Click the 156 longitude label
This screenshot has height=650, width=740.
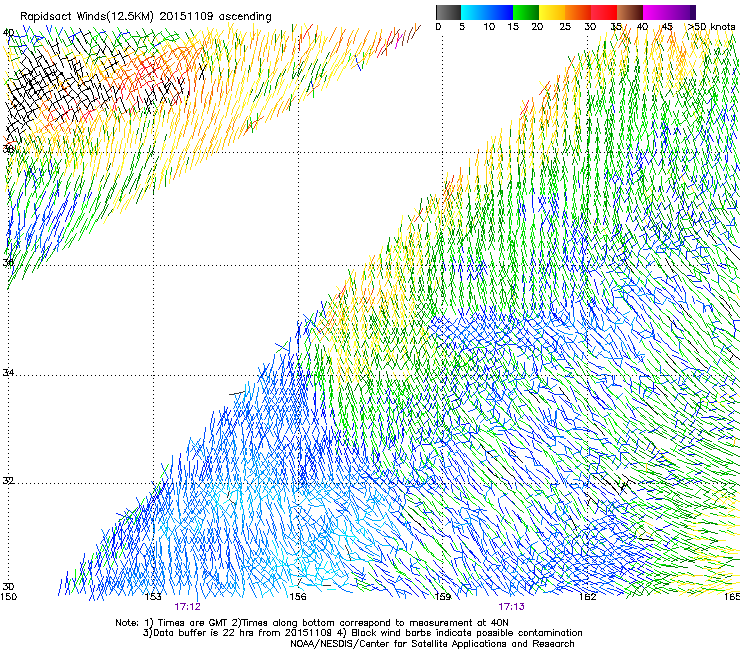pyautogui.click(x=298, y=597)
